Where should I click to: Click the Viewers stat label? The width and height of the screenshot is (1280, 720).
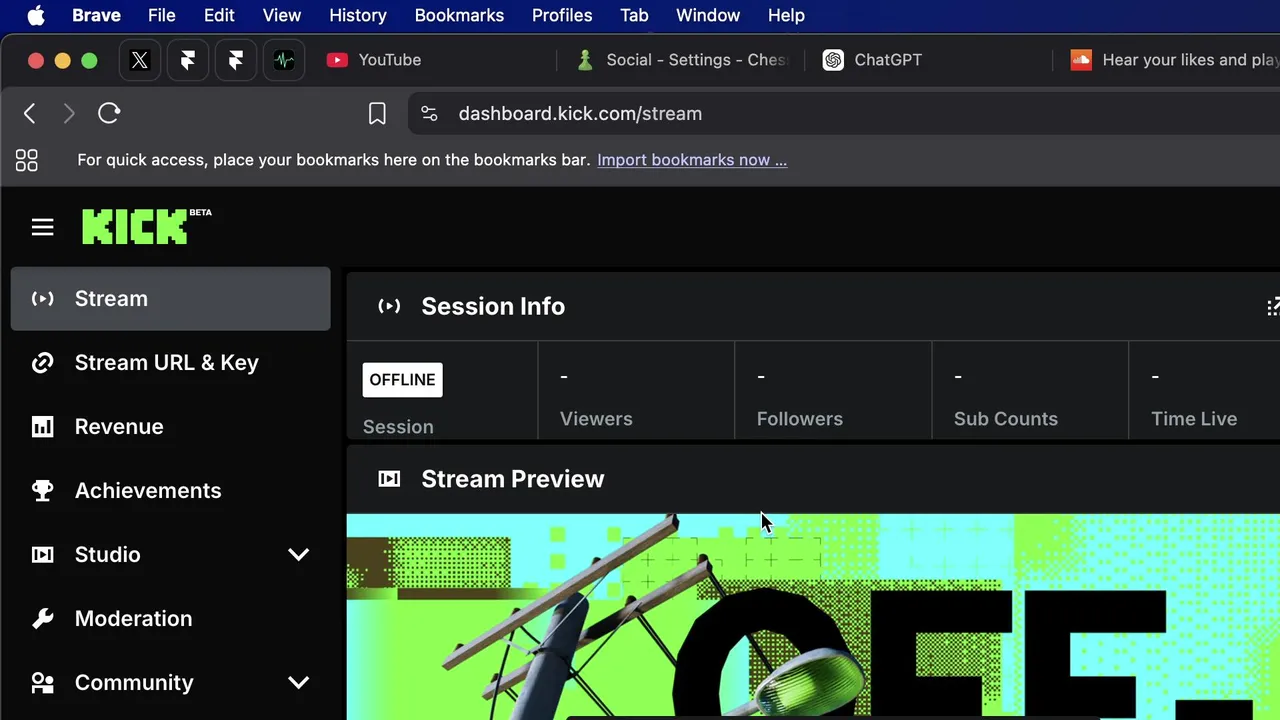(x=596, y=418)
